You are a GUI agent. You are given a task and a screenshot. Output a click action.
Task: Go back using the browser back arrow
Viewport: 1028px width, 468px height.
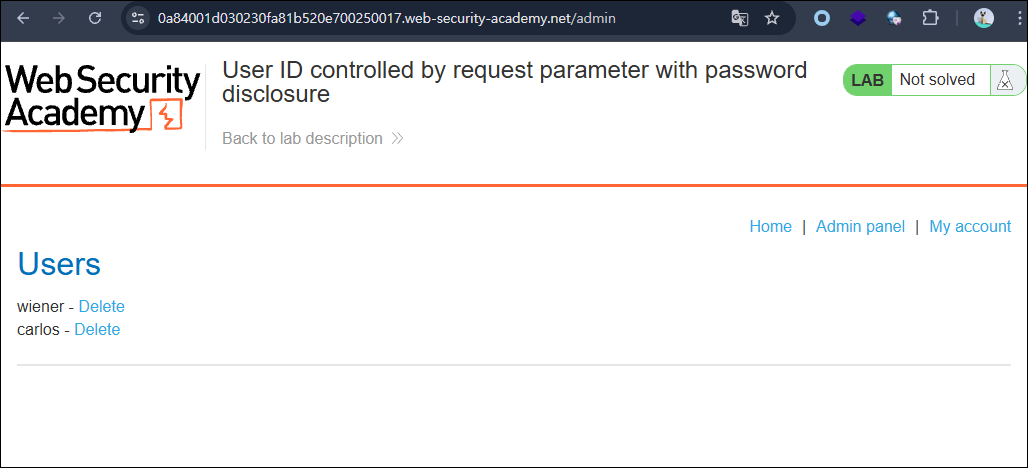(23, 18)
